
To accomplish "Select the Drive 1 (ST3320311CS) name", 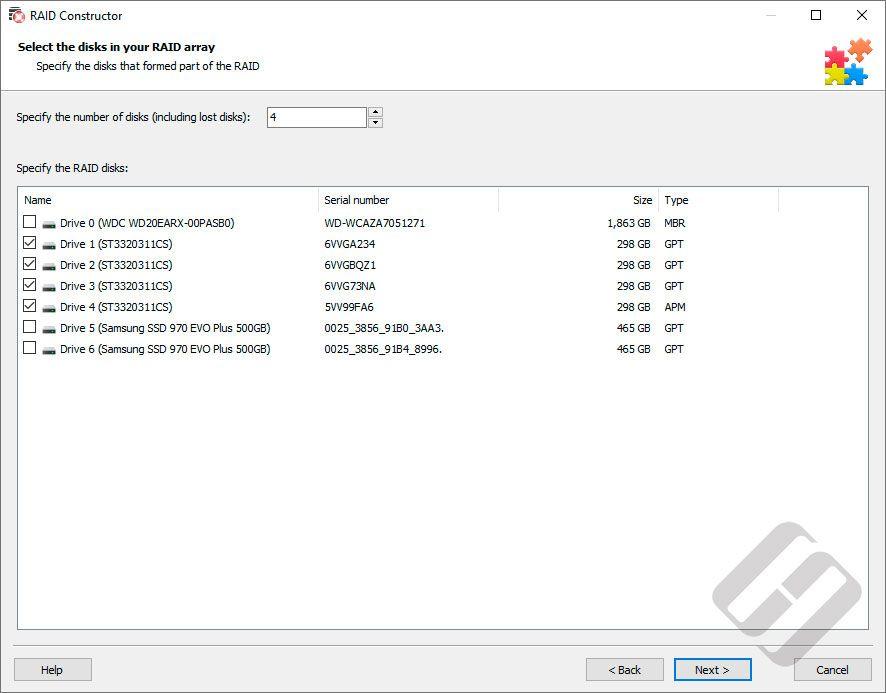I will coord(116,244).
